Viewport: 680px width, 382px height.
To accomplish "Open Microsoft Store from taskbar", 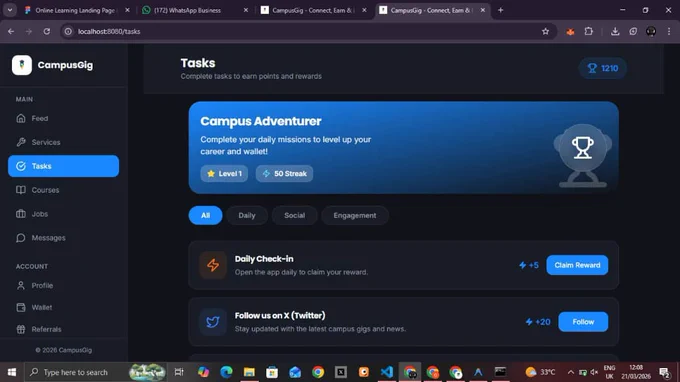I will (x=272, y=372).
